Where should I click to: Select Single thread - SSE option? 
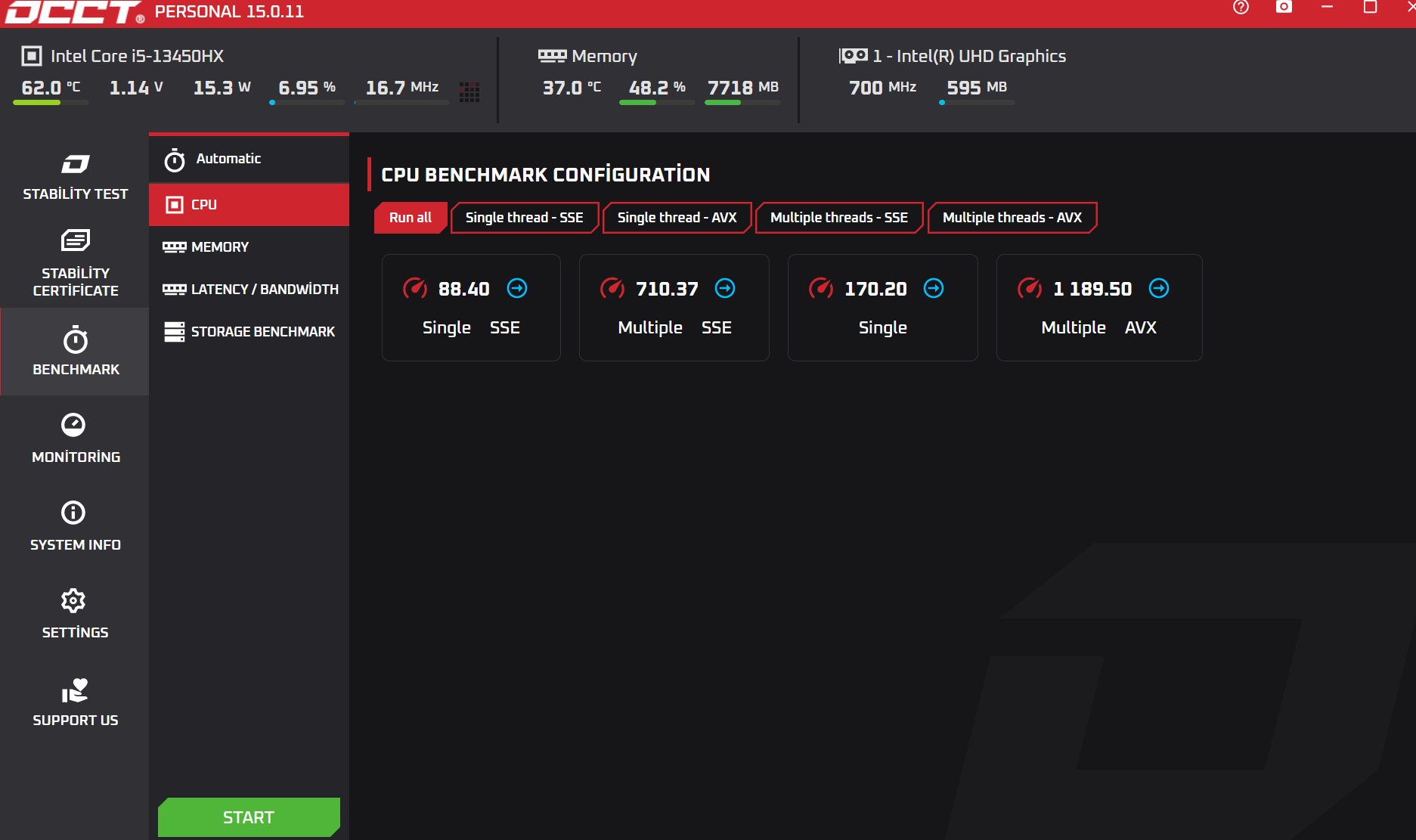[525, 218]
